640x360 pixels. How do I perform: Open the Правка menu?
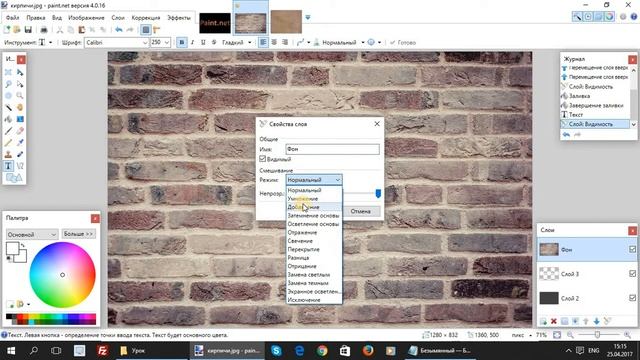[x=36, y=18]
